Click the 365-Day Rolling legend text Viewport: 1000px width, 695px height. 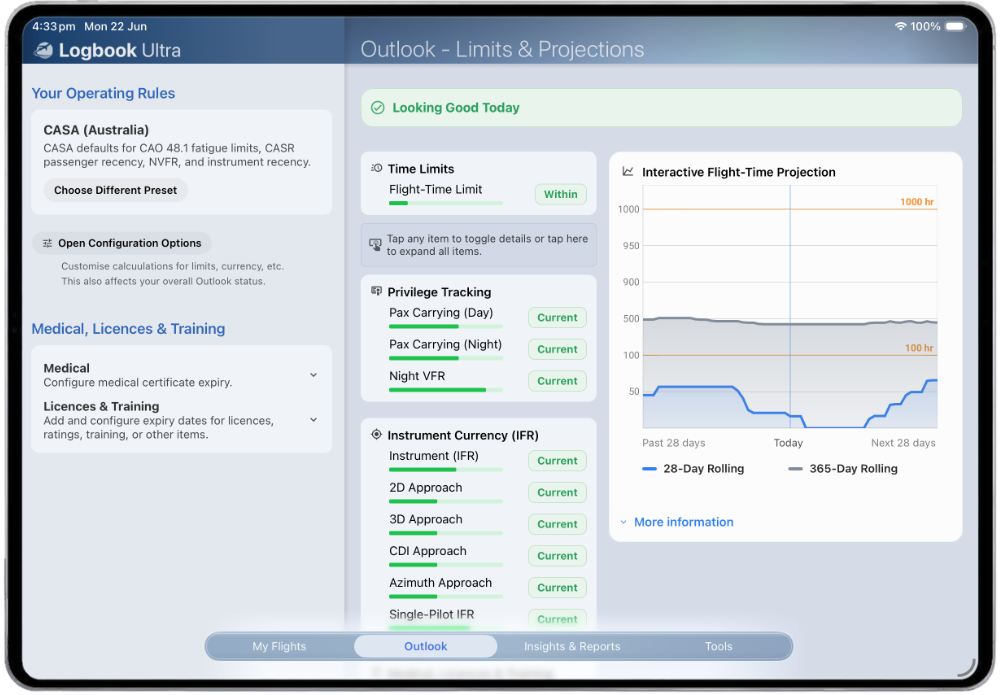pos(855,469)
